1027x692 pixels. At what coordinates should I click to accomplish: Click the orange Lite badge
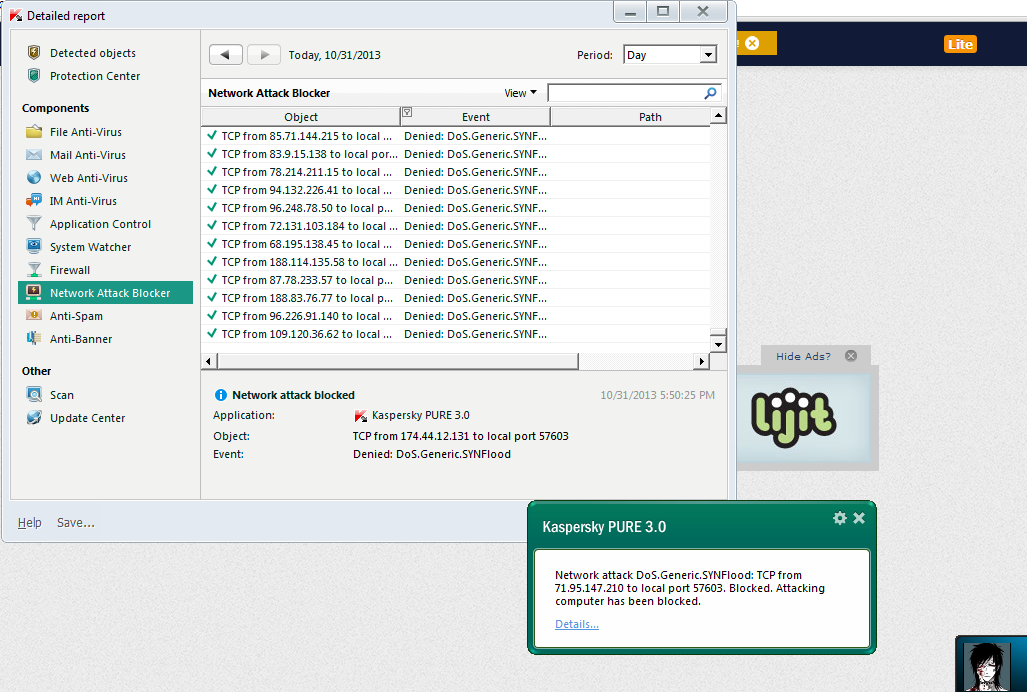[960, 44]
